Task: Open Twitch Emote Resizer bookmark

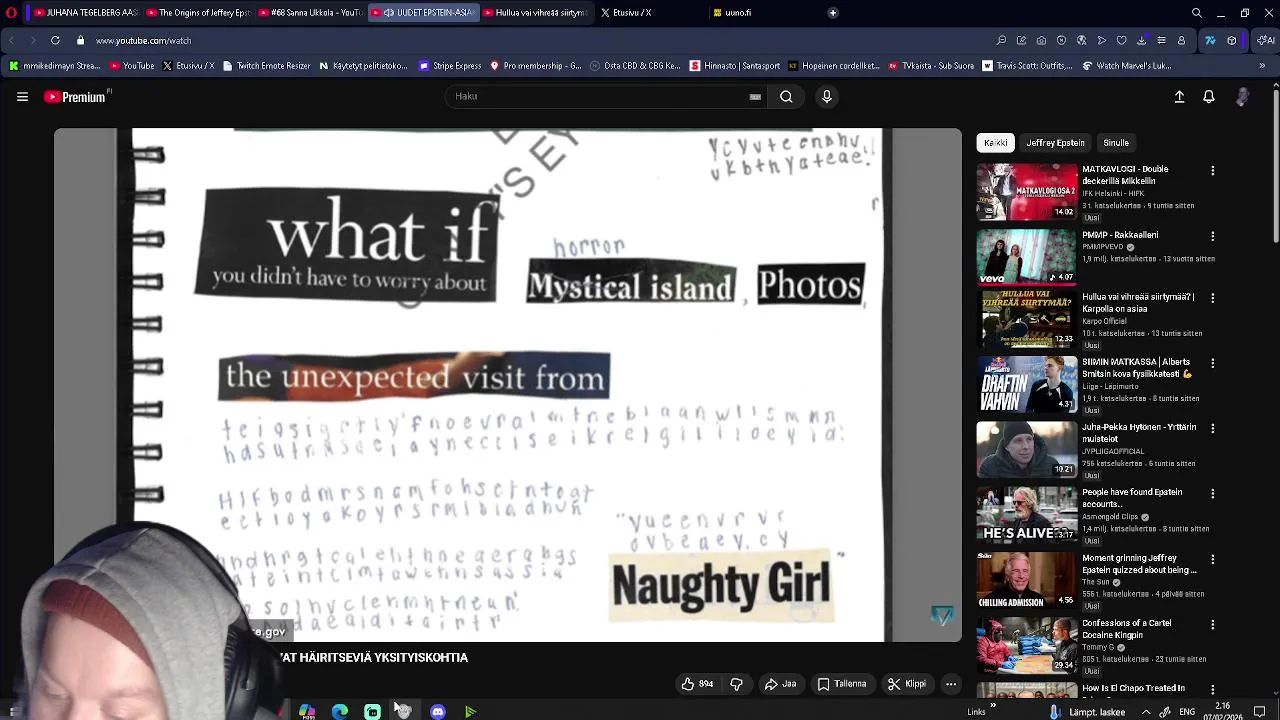Action: (x=266, y=66)
